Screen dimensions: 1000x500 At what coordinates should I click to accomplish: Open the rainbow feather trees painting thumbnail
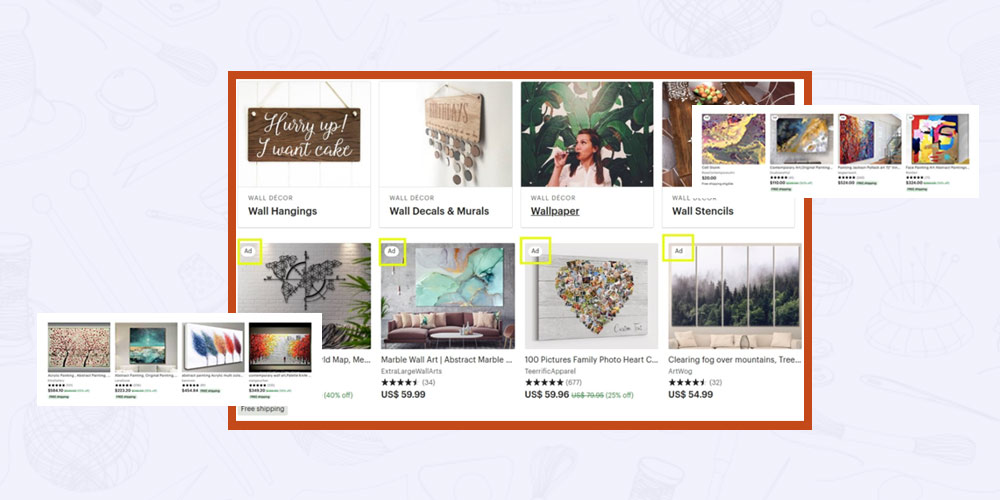213,347
